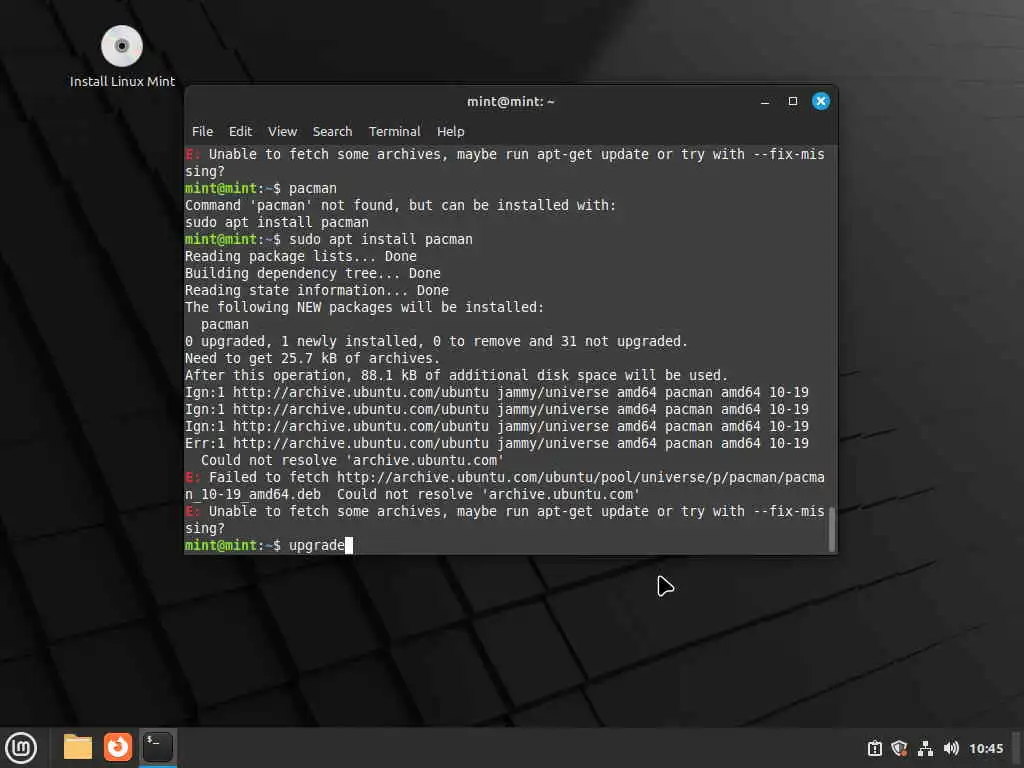1024x768 pixels.
Task: Open the update manager shield tray icon
Action: coord(899,748)
